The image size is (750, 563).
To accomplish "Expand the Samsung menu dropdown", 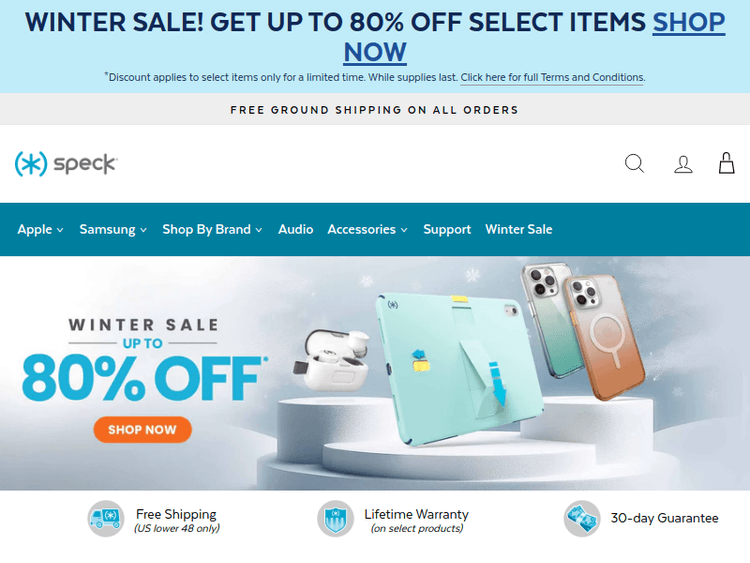I will [113, 230].
